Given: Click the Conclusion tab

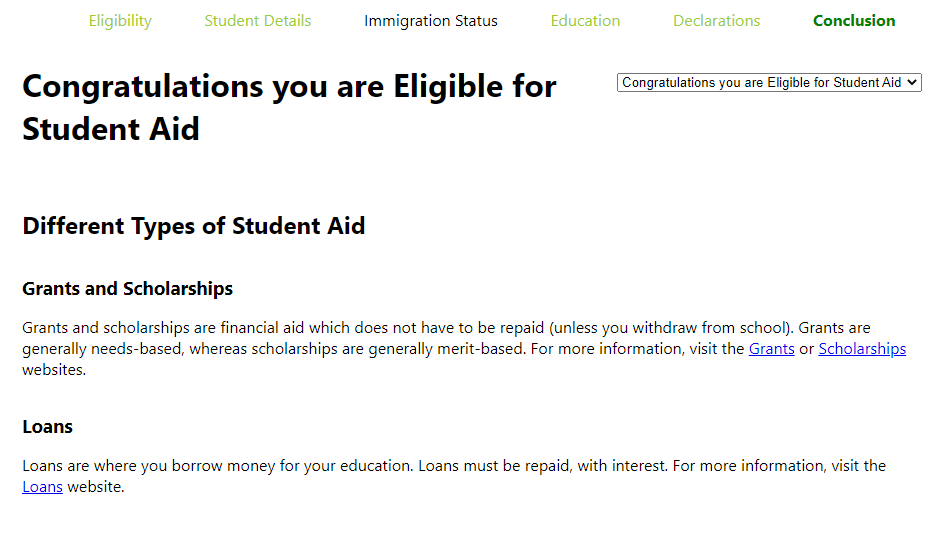Looking at the screenshot, I should [854, 21].
